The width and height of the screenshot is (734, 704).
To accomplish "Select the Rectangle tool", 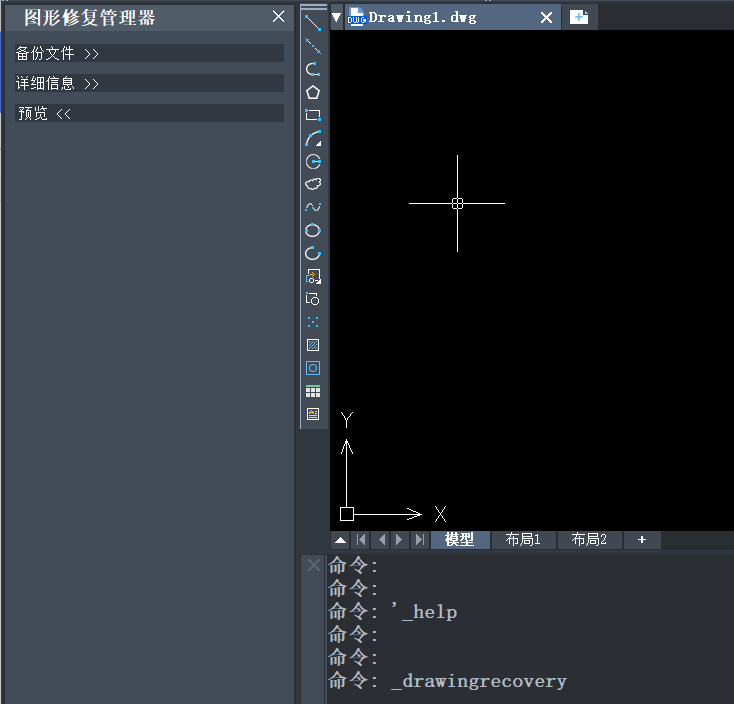I will click(313, 115).
